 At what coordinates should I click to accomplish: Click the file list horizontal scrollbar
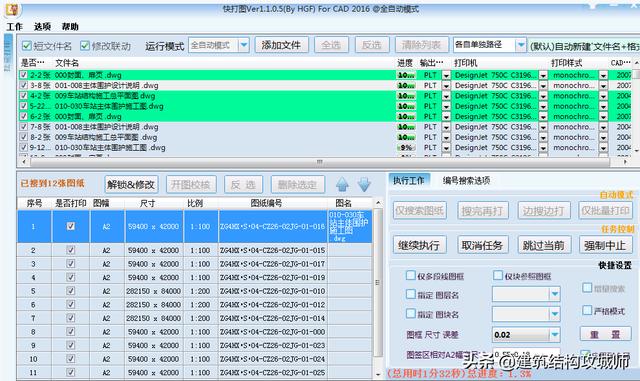click(320, 162)
